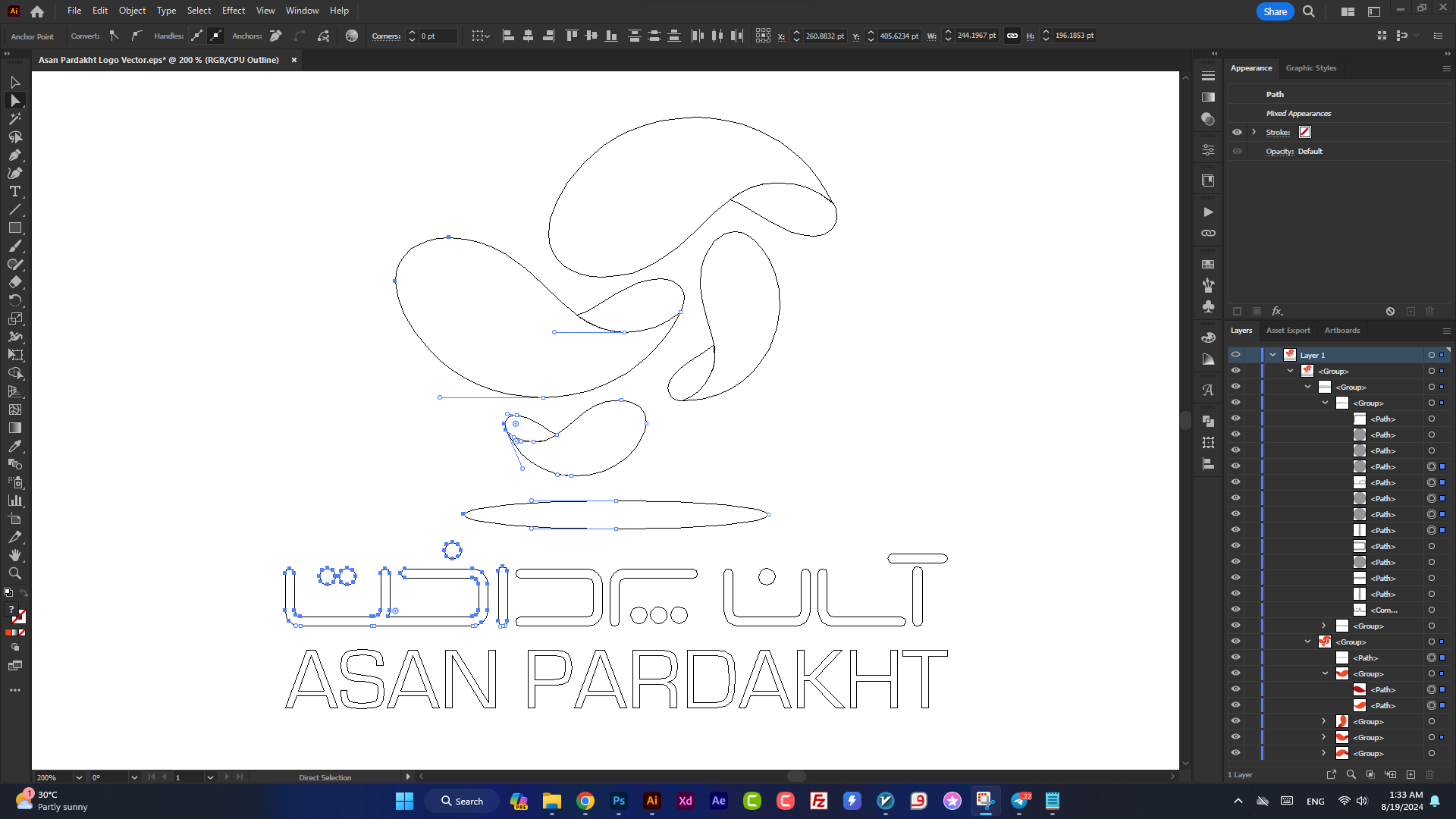Toggle visibility of top Group layer
The height and width of the screenshot is (819, 1456).
pos(1235,371)
